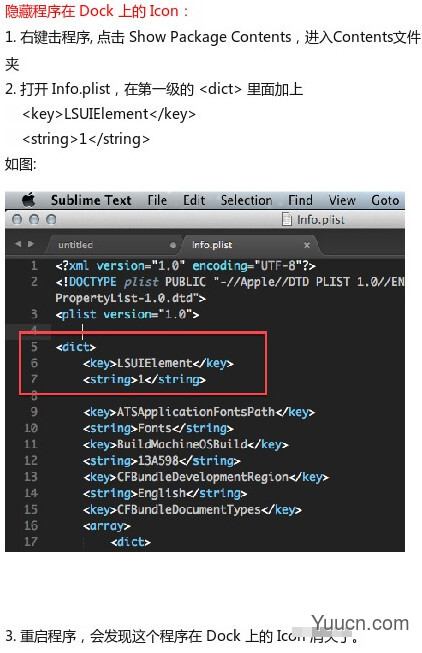
Task: Click the red close window button
Action: coord(17,219)
